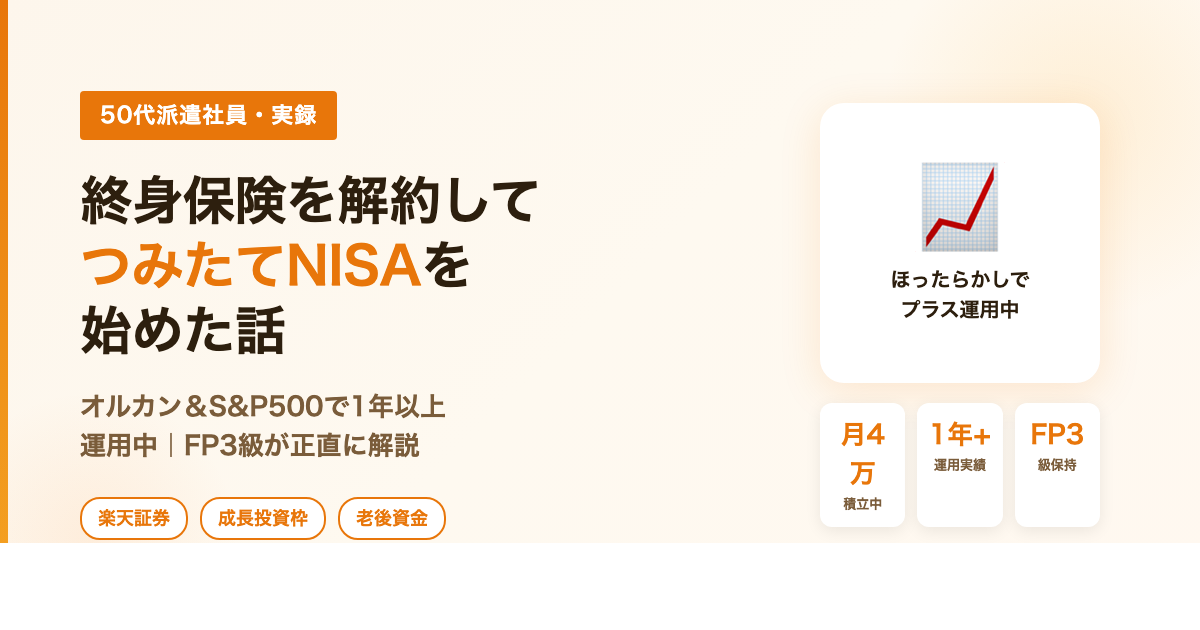The width and height of the screenshot is (1200, 630).
Task: Click the orange 50代派遣社員・実録 badge
Action: [208, 115]
